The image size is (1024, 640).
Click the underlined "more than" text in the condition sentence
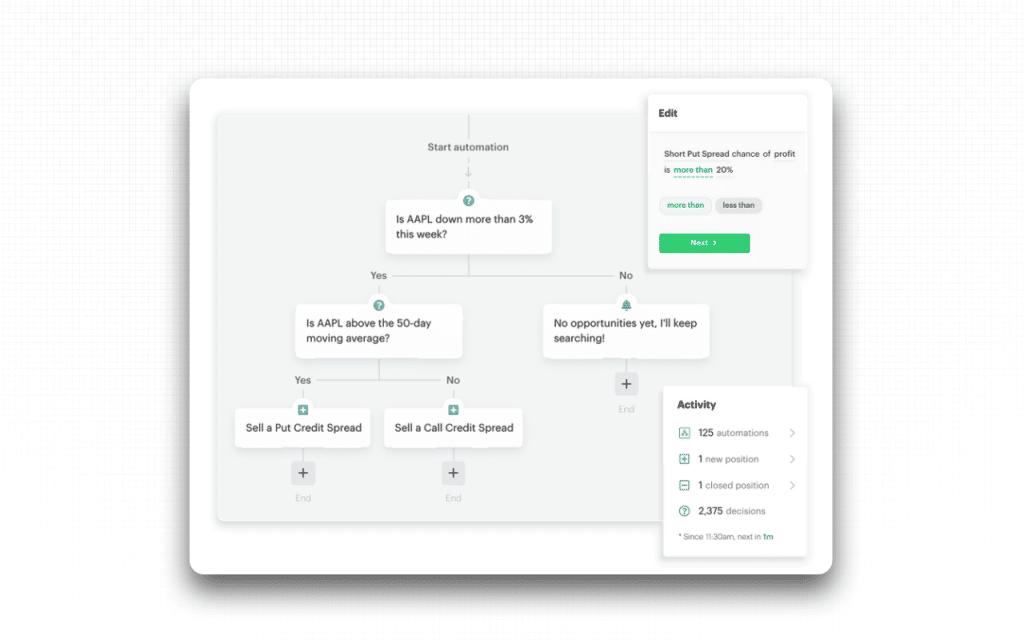[x=692, y=170]
